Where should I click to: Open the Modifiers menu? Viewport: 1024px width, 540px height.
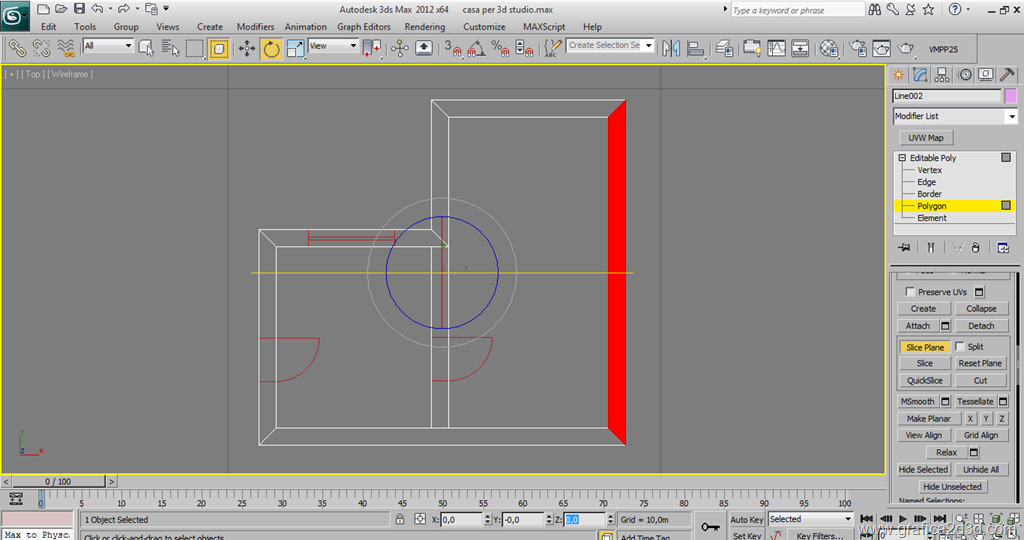[x=255, y=27]
